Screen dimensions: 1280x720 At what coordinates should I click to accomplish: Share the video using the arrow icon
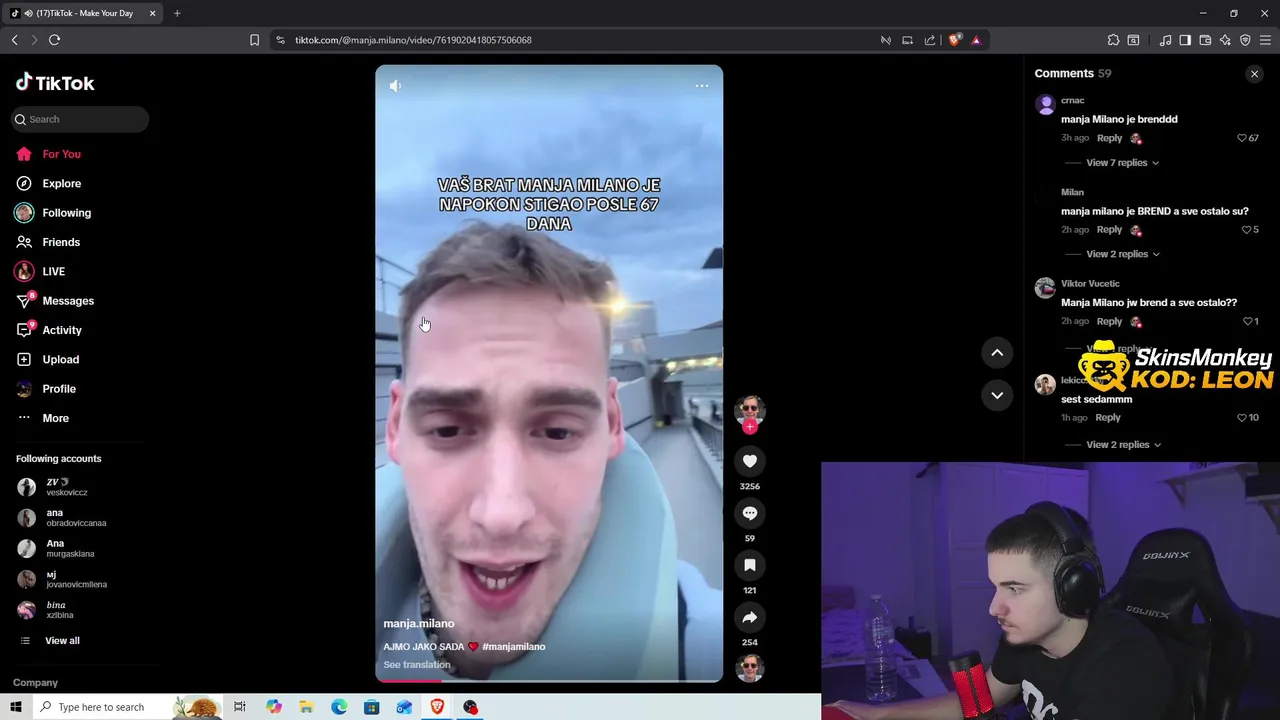(x=750, y=617)
